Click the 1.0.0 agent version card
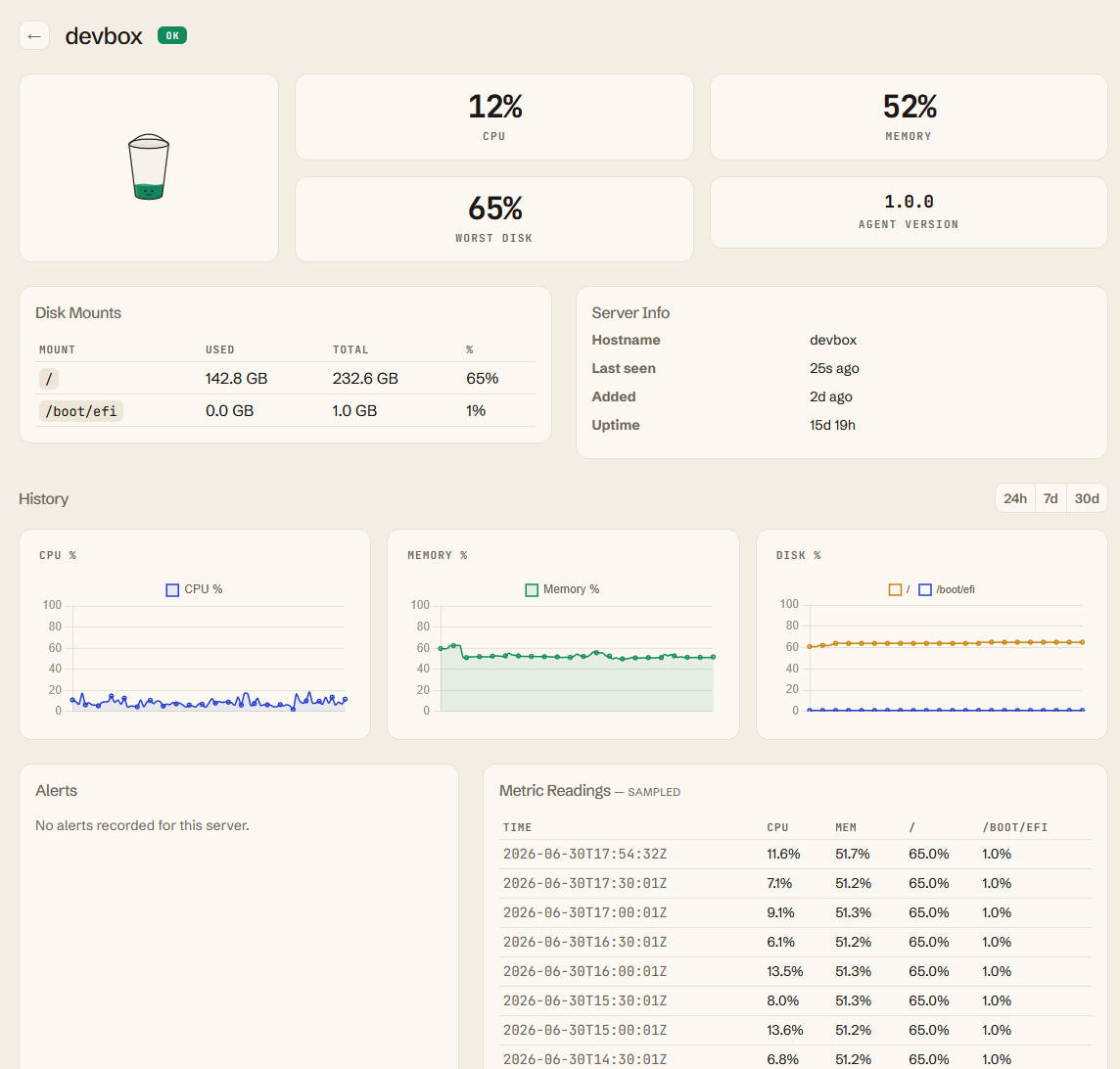This screenshot has width=1120, height=1069. (x=909, y=212)
